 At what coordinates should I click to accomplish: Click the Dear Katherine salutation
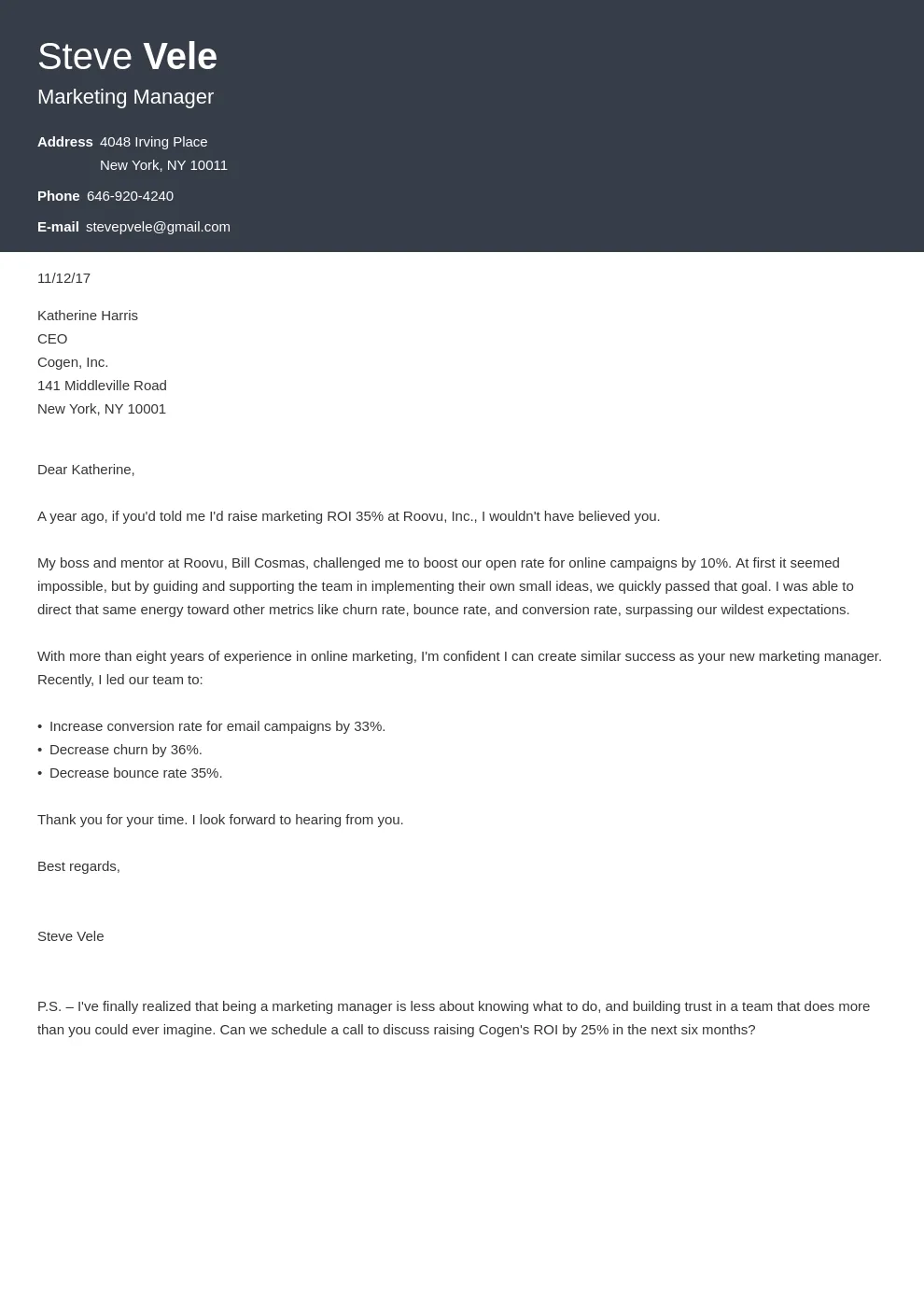point(86,470)
